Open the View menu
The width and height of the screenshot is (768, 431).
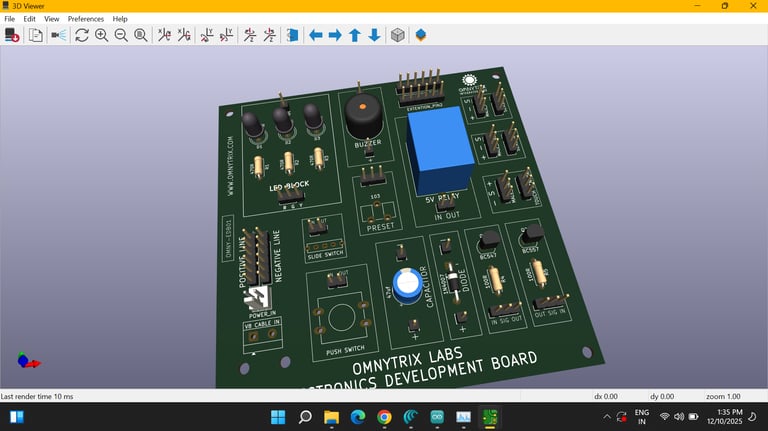coord(51,19)
